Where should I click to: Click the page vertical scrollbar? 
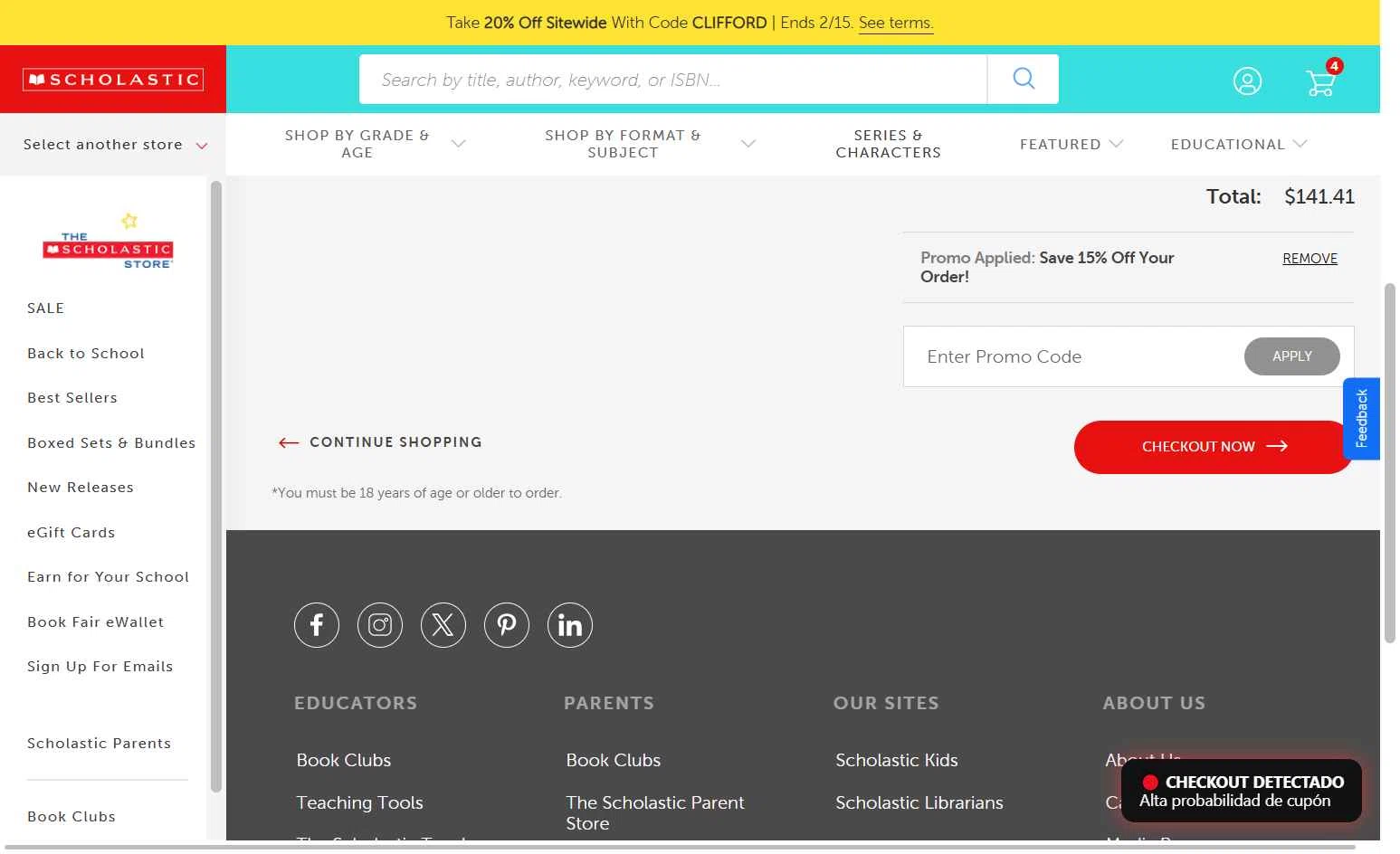click(1390, 463)
